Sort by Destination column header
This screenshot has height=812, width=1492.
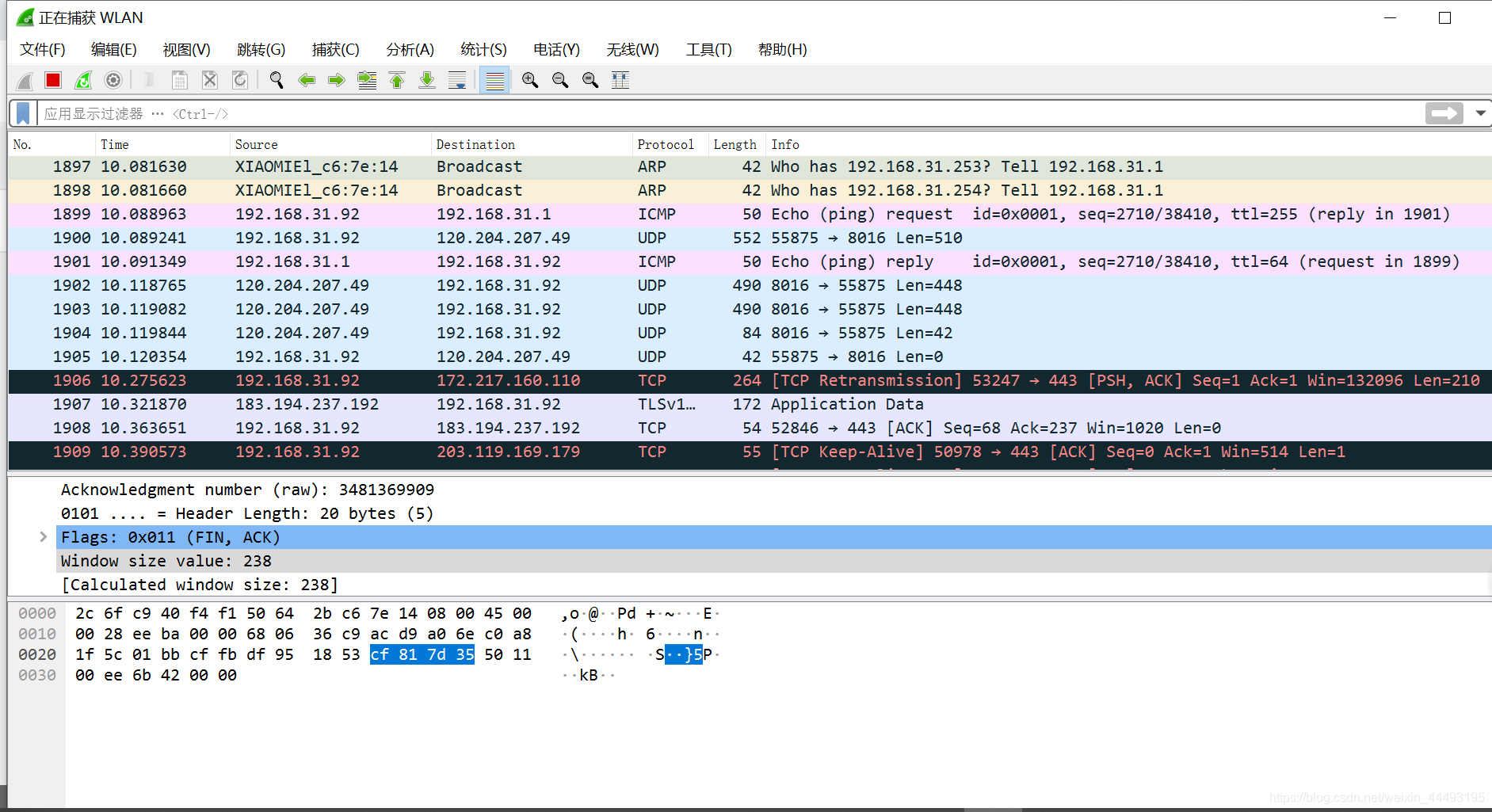(532, 144)
